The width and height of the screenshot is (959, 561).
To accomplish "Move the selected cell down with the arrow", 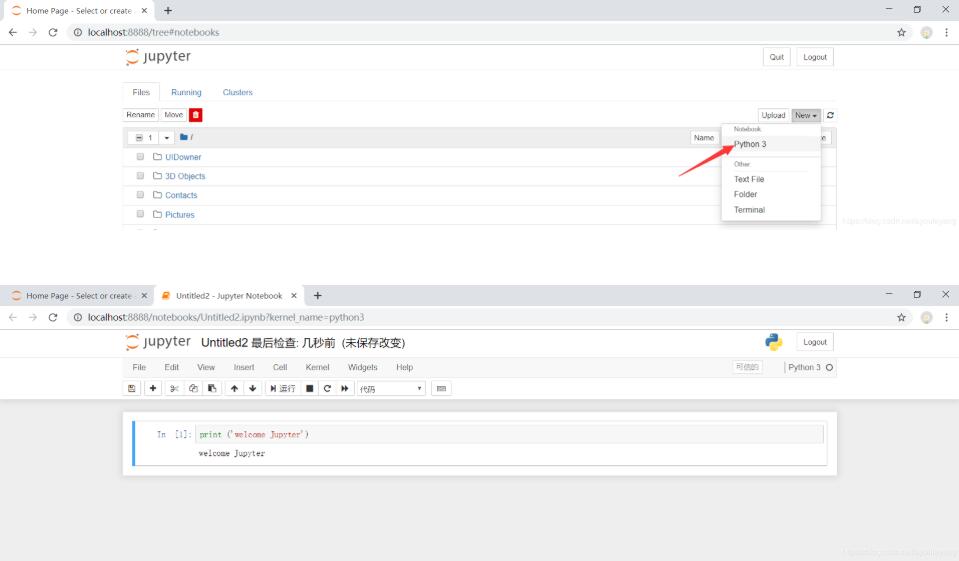I will (253, 388).
